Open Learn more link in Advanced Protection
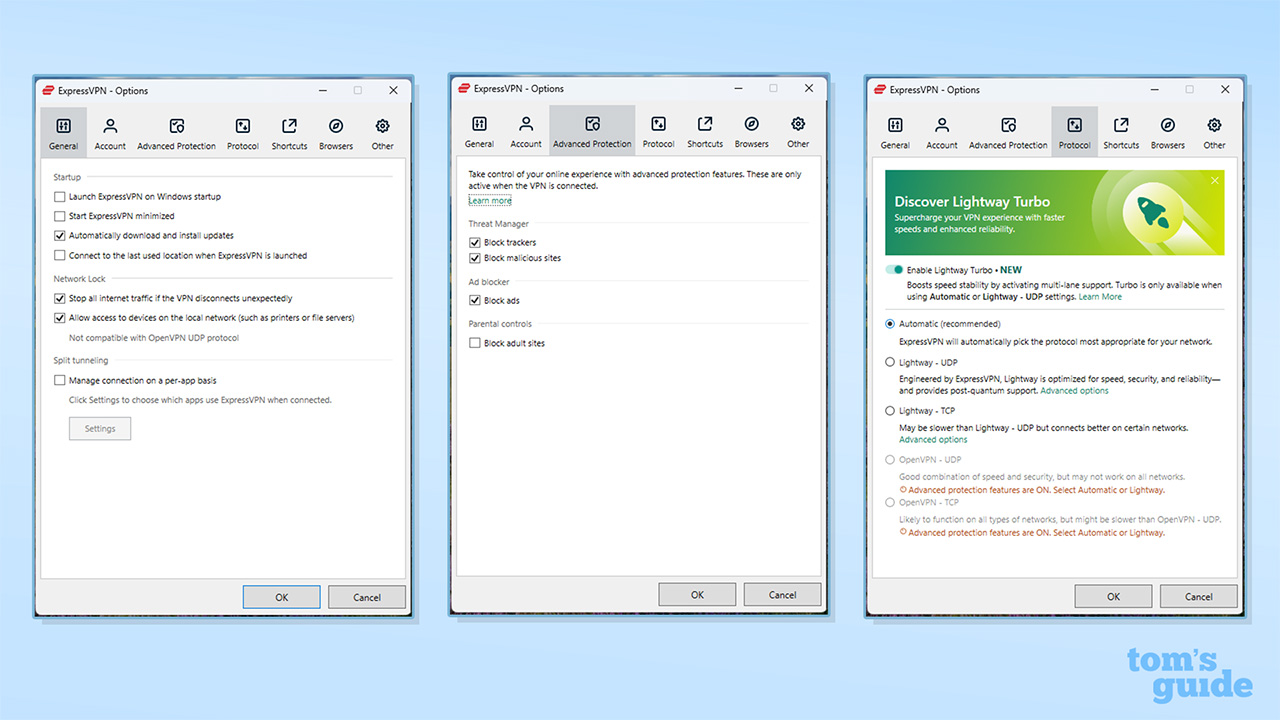This screenshot has height=720, width=1280. pyautogui.click(x=490, y=201)
